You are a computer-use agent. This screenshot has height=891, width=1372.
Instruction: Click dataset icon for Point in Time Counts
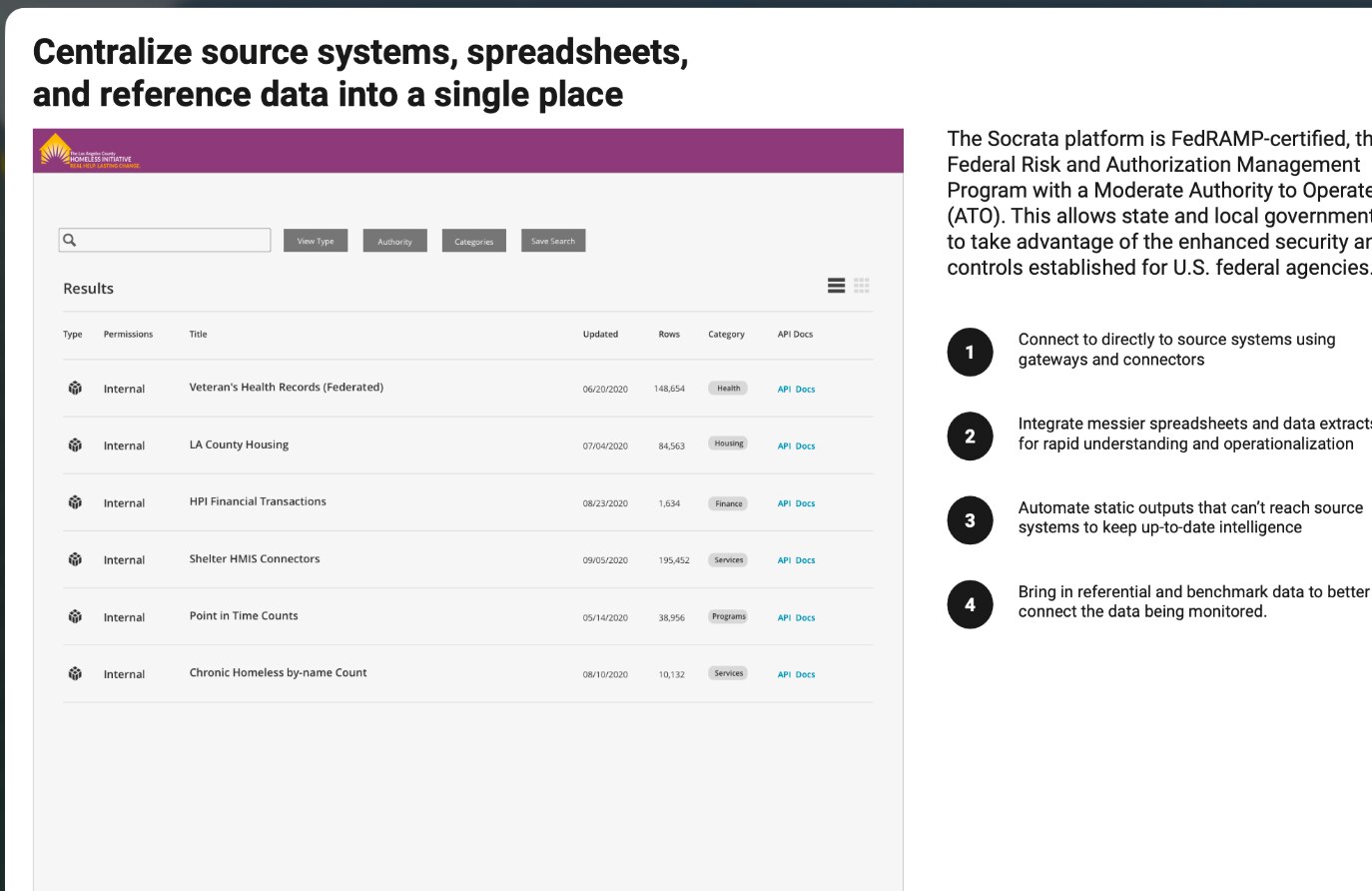[75, 617]
